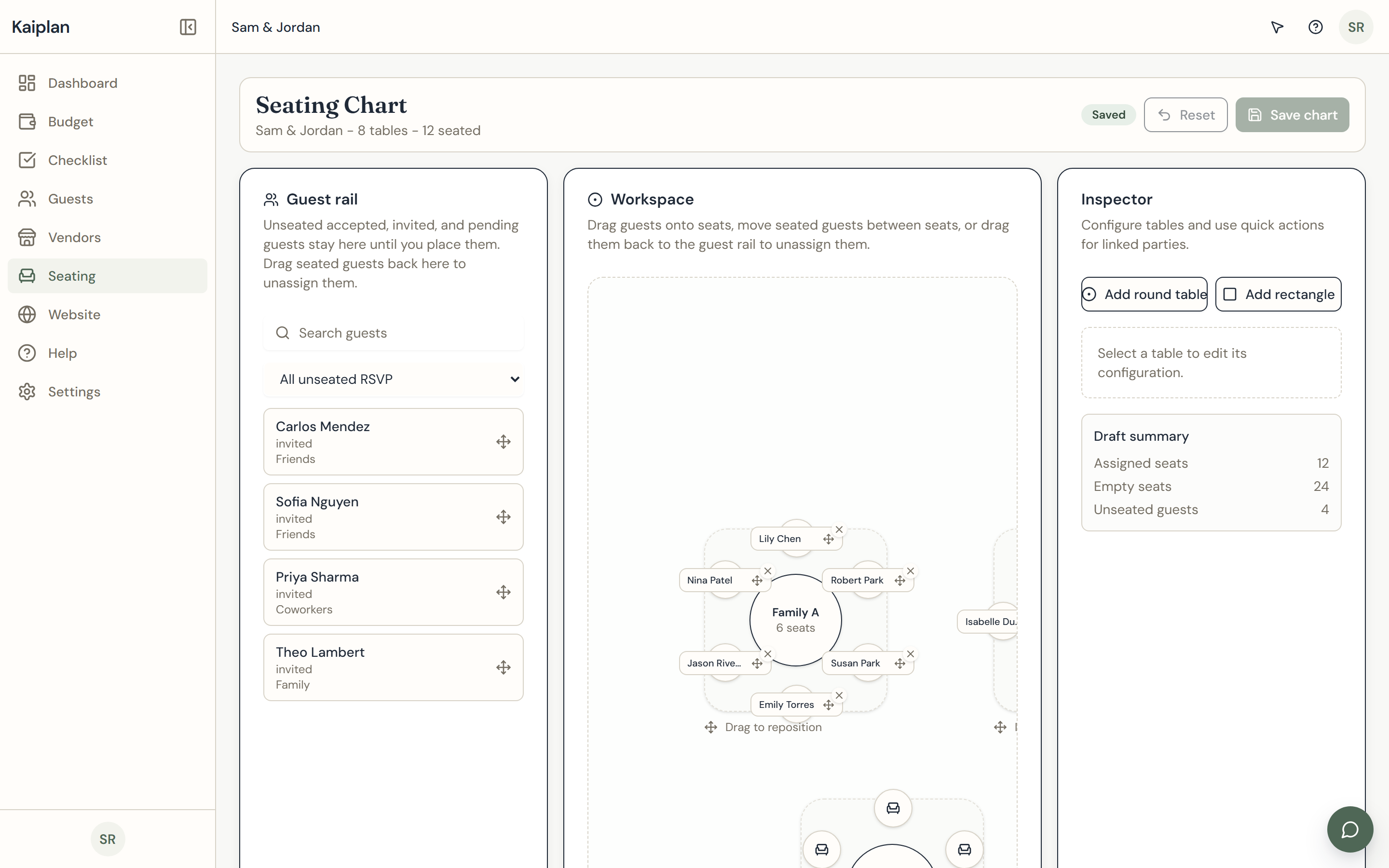This screenshot has width=1389, height=868.
Task: Remove Robert Park from his seat
Action: (x=910, y=570)
